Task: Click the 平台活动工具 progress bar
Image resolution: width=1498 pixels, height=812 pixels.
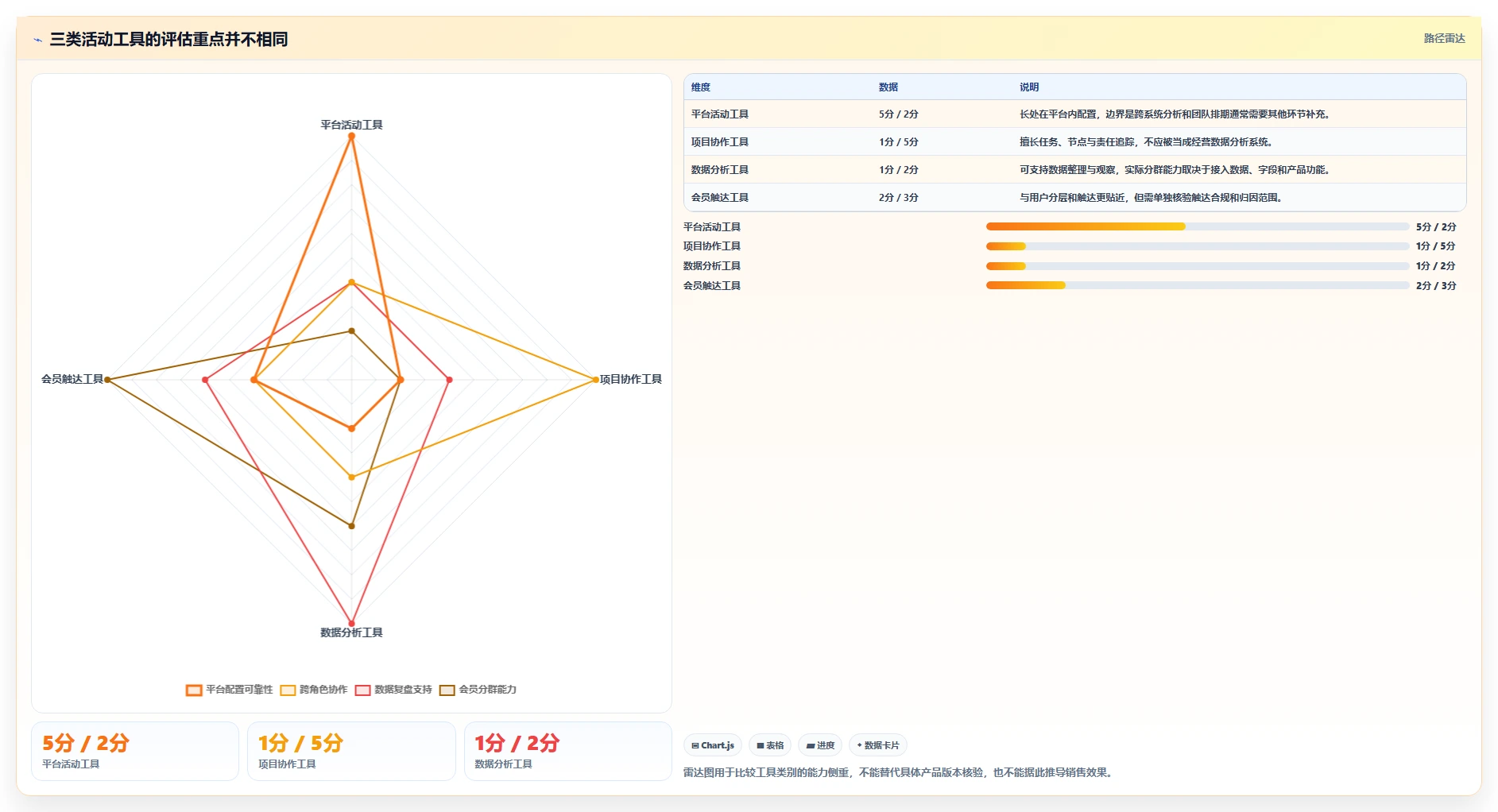Action: coord(1198,226)
